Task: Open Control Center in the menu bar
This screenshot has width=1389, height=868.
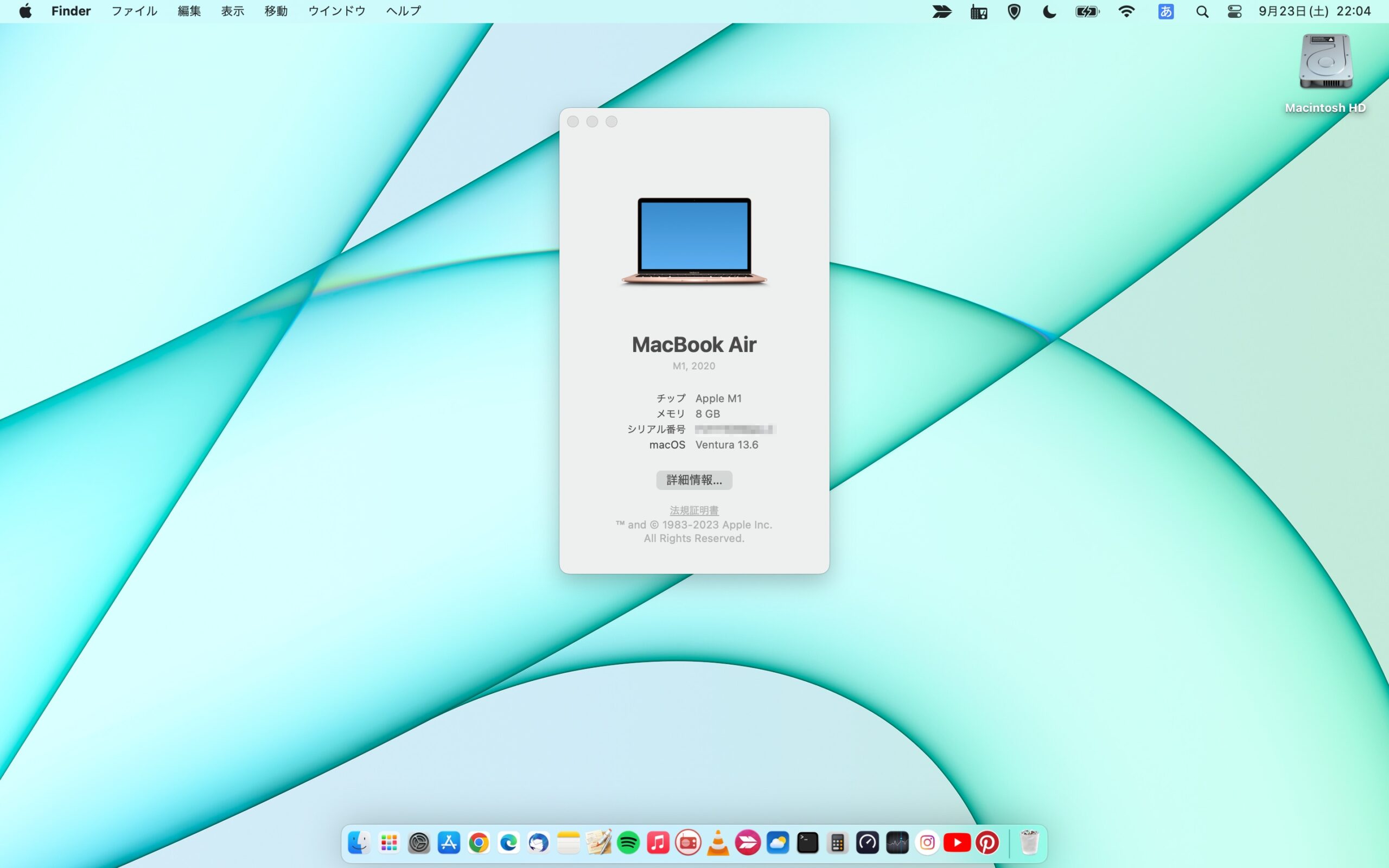Action: point(1234,11)
